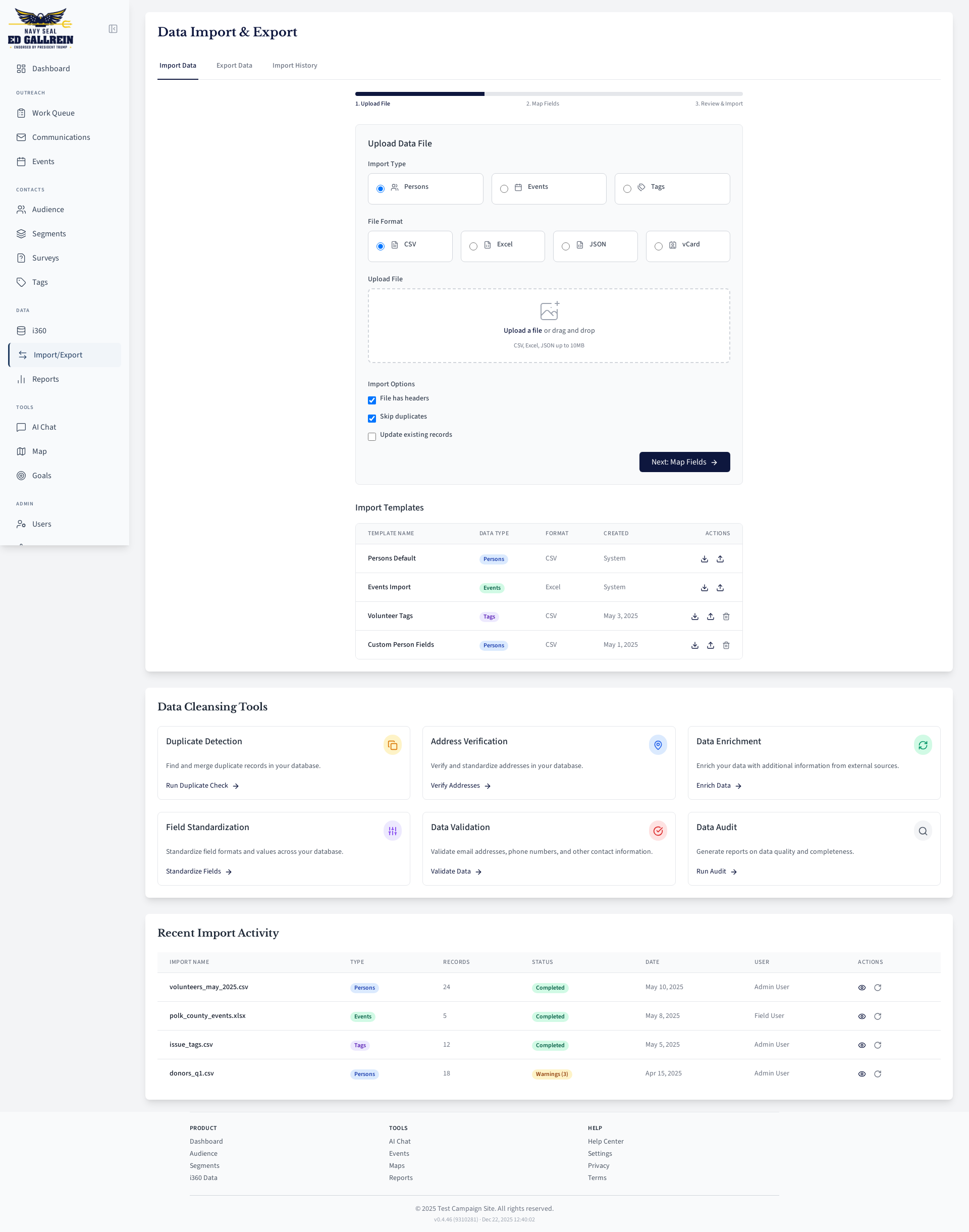Switch to the Export Data tab
969x1232 pixels.
coord(234,66)
